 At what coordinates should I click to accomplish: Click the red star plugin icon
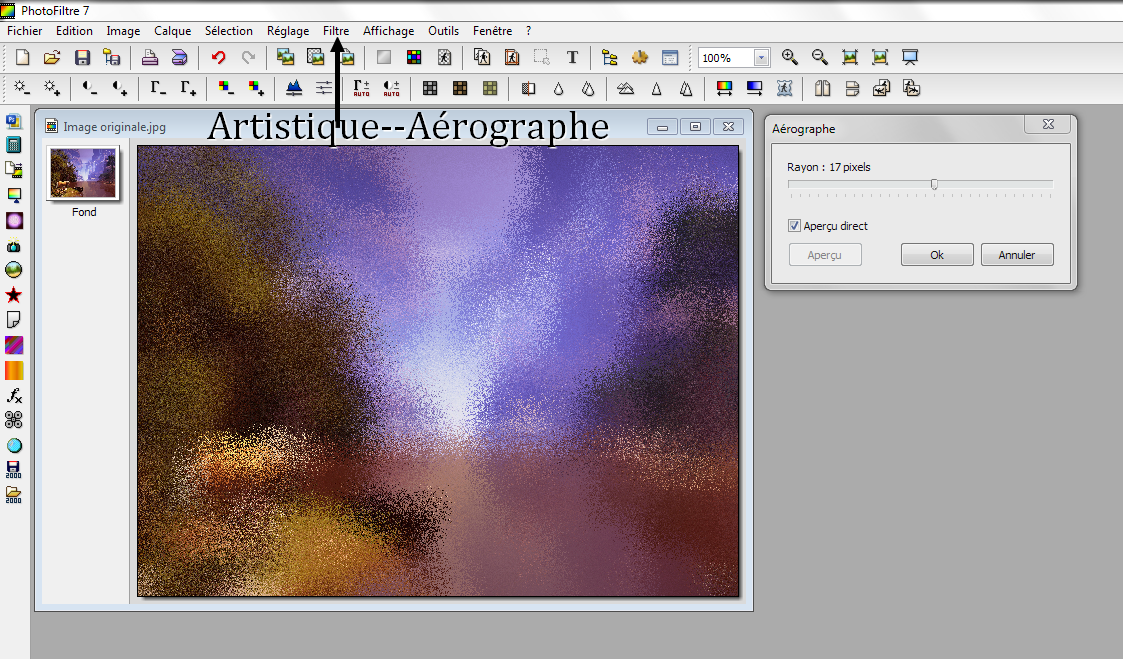pos(14,296)
